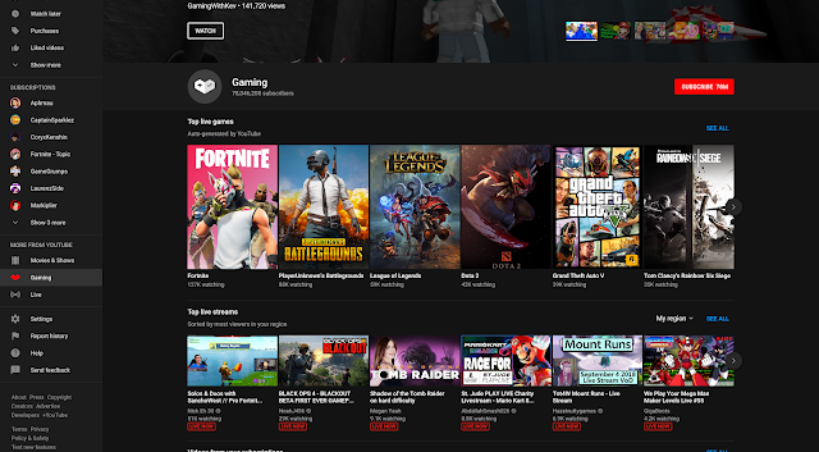Click the Help question mark icon
Screen dimensions: 819x452
coord(15,353)
